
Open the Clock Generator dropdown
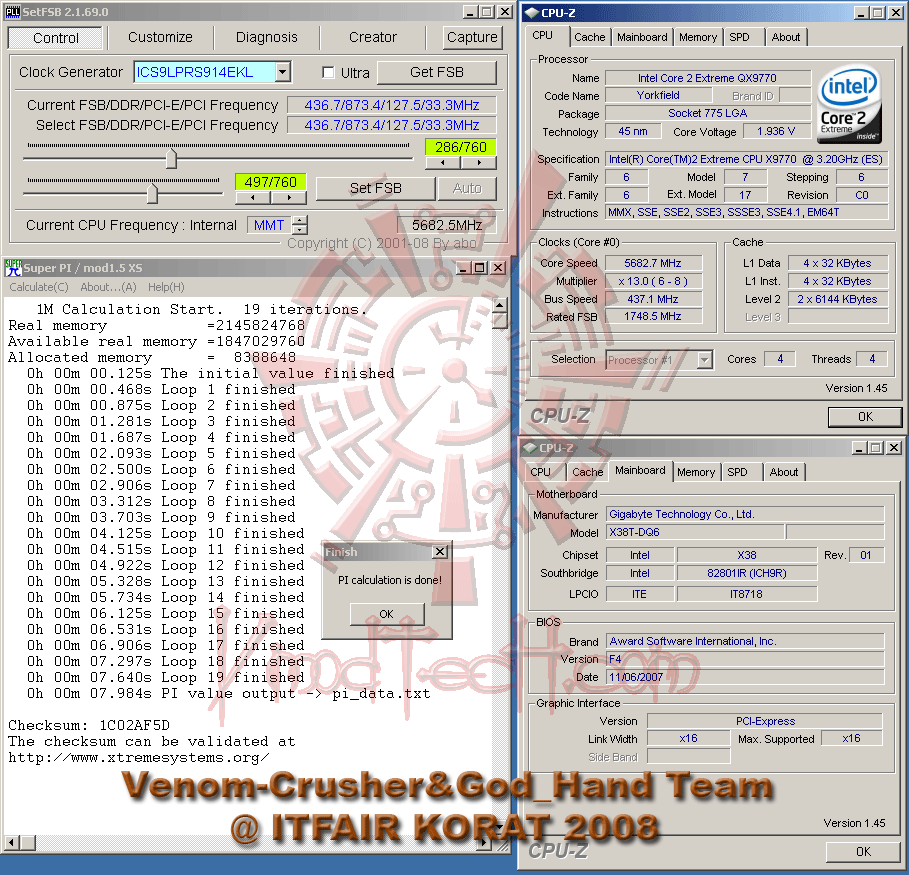point(282,72)
